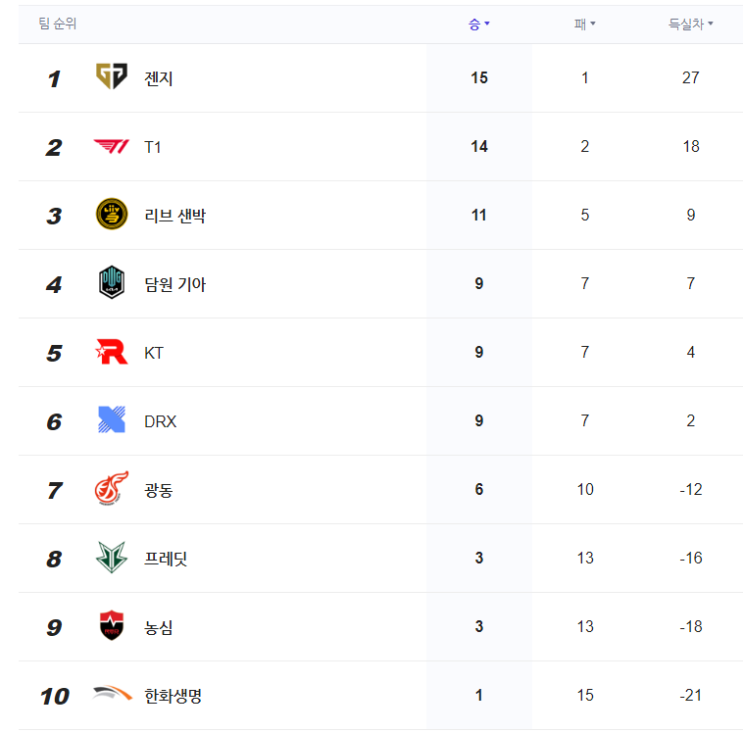
Task: Select the 담원 기아 team name
Action: click(x=175, y=285)
